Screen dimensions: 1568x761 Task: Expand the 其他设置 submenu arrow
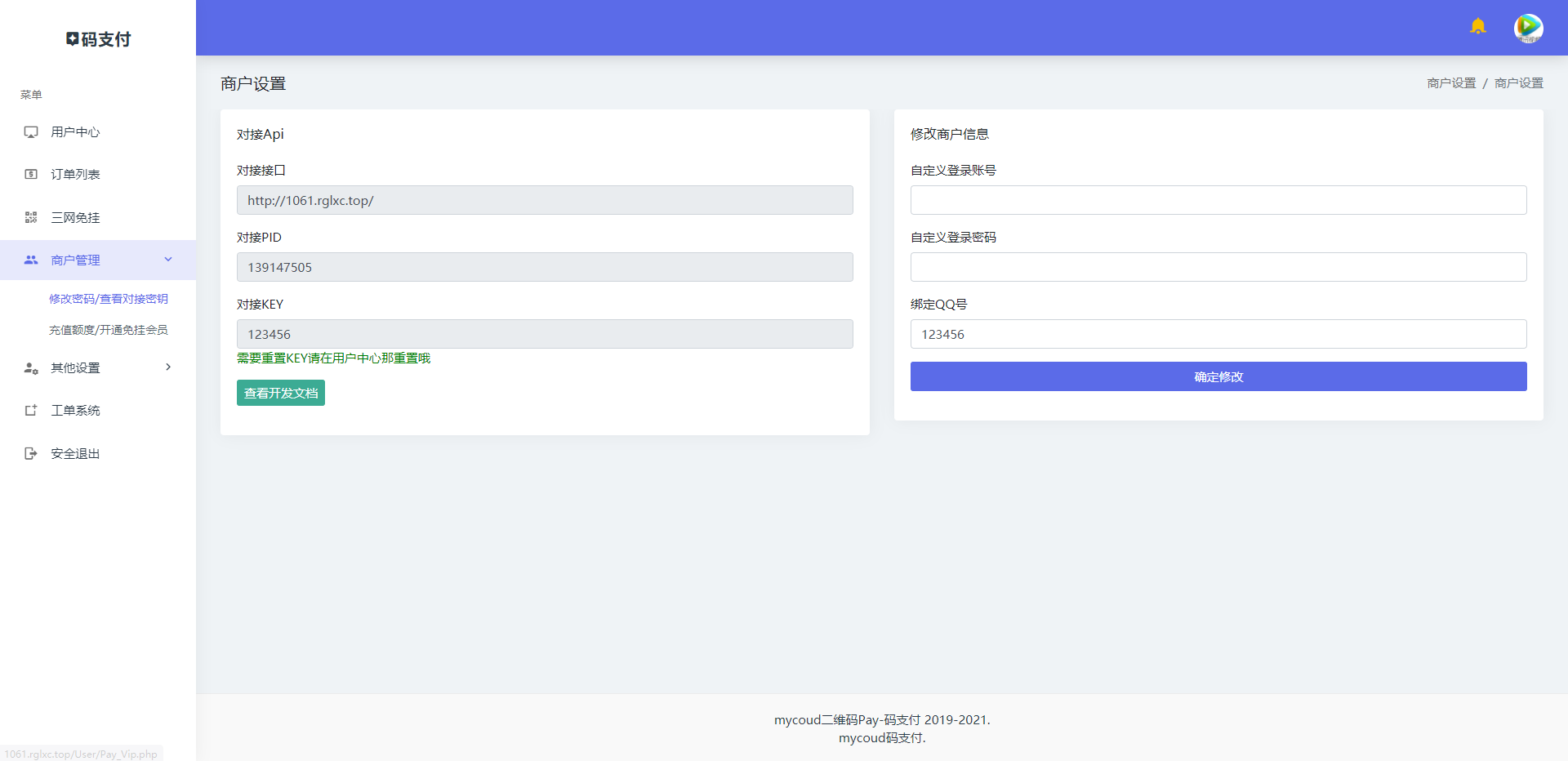click(168, 367)
